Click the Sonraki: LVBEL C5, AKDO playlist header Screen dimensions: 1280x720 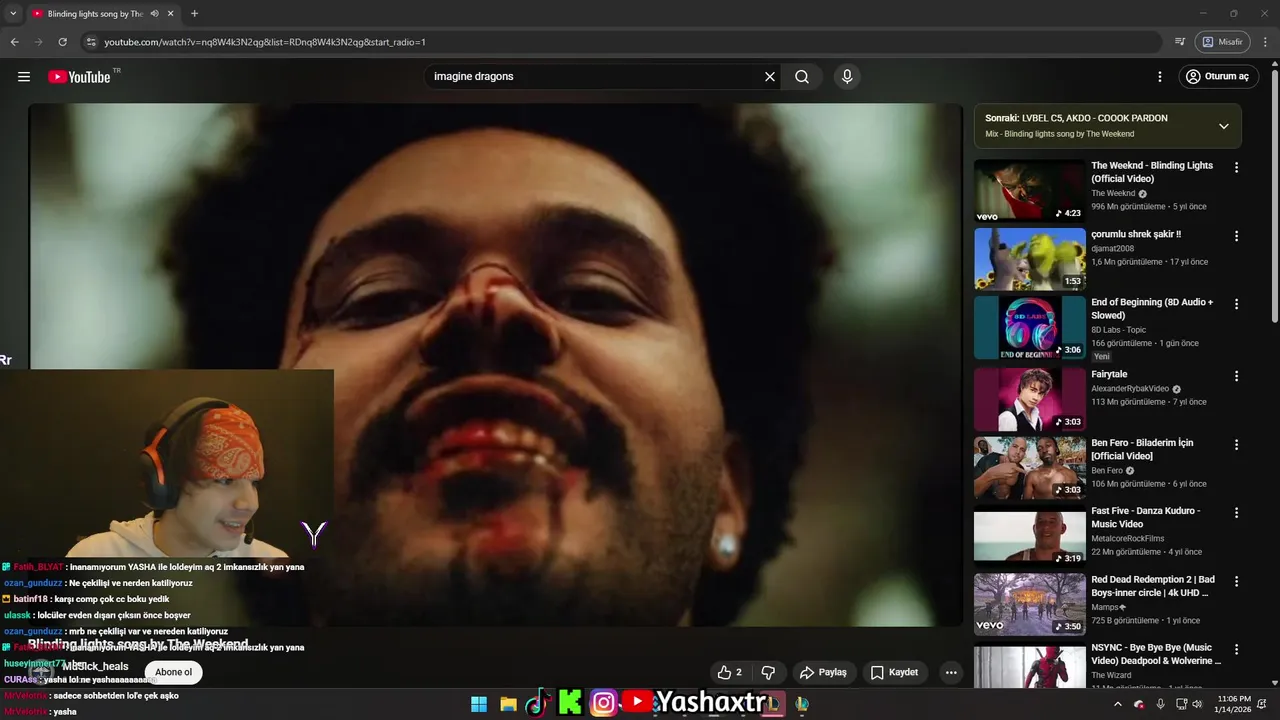[1108, 126]
